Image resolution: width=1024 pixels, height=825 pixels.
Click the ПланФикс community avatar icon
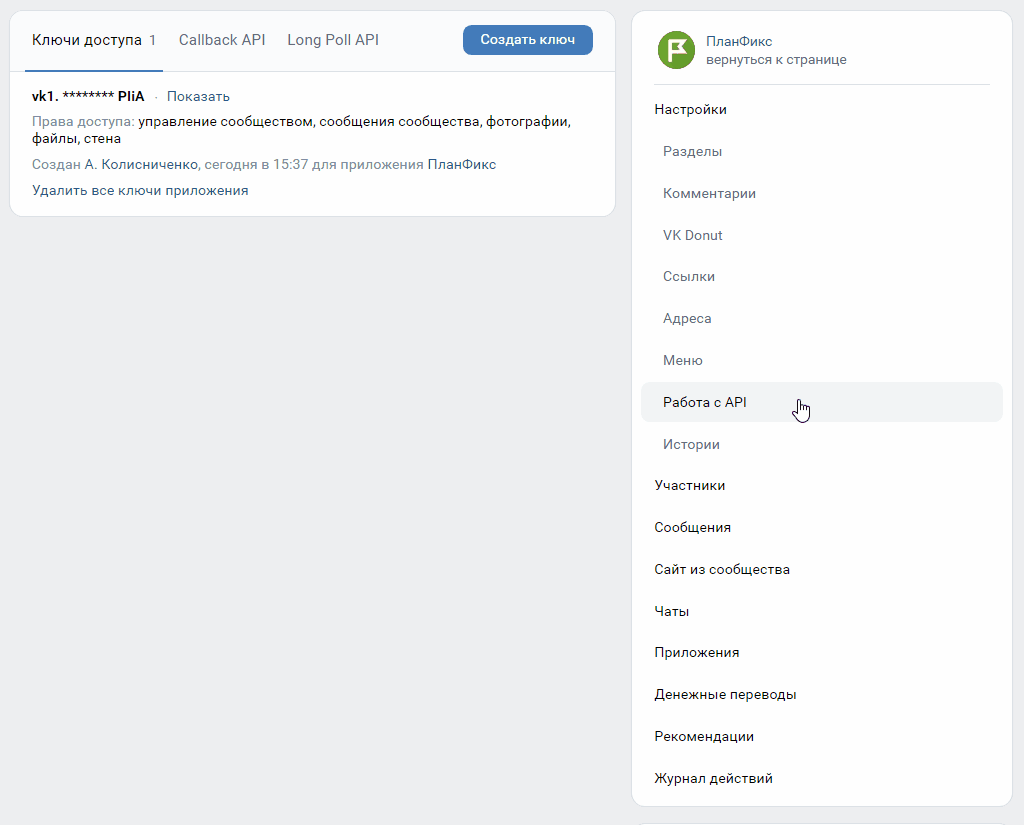[x=676, y=50]
